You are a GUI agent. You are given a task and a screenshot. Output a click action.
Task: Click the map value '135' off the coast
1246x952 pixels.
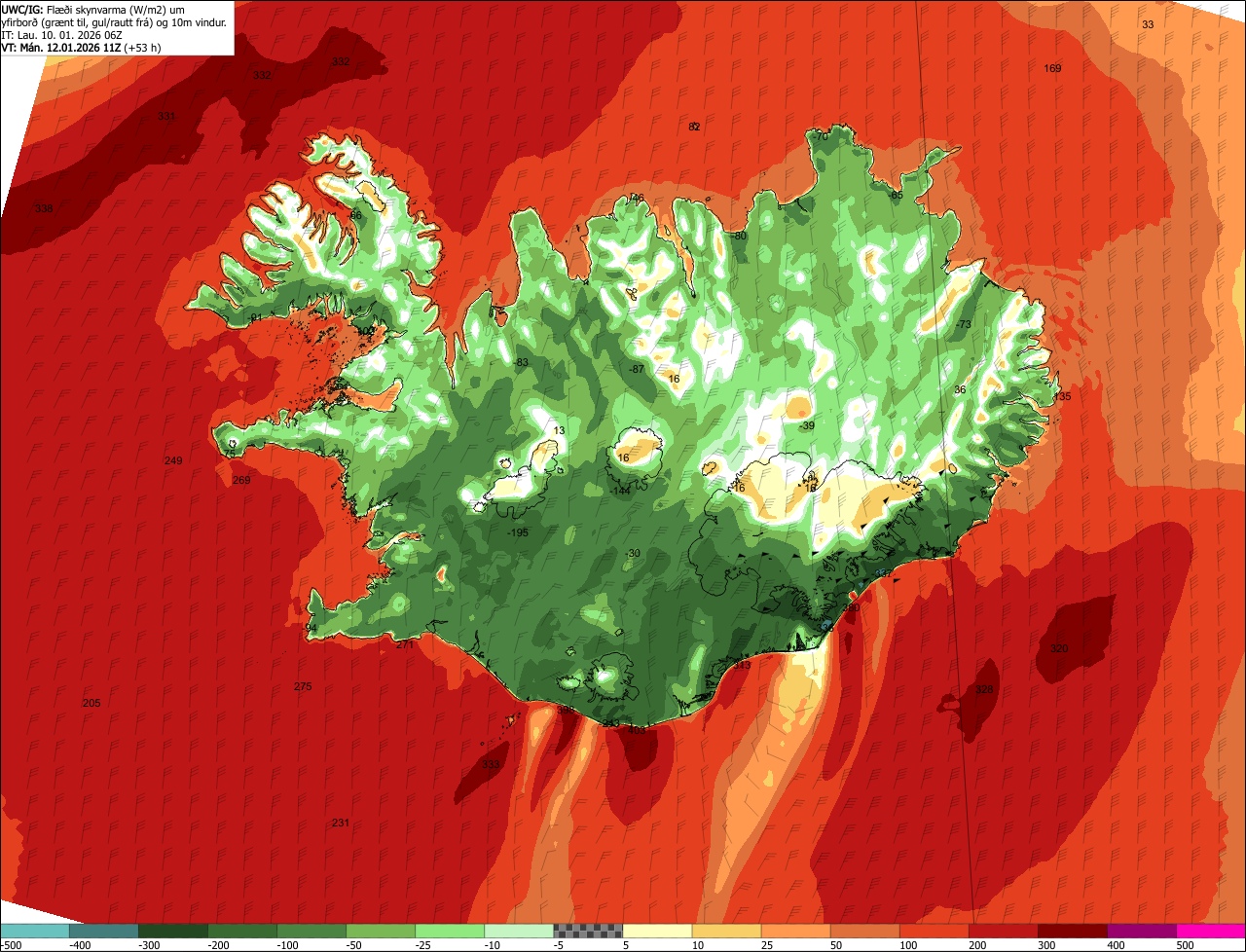pyautogui.click(x=1062, y=397)
